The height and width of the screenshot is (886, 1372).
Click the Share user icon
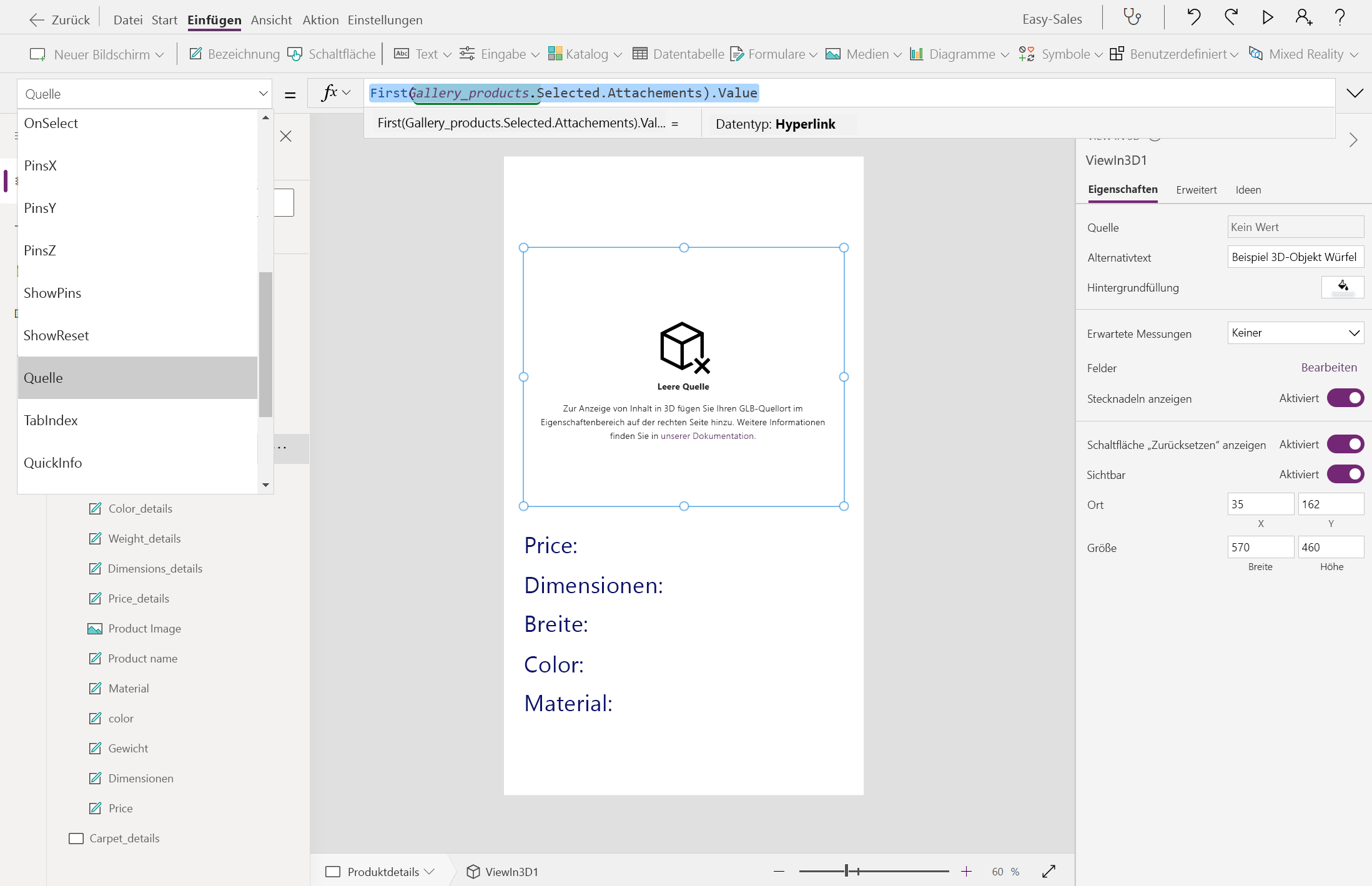(x=1303, y=17)
